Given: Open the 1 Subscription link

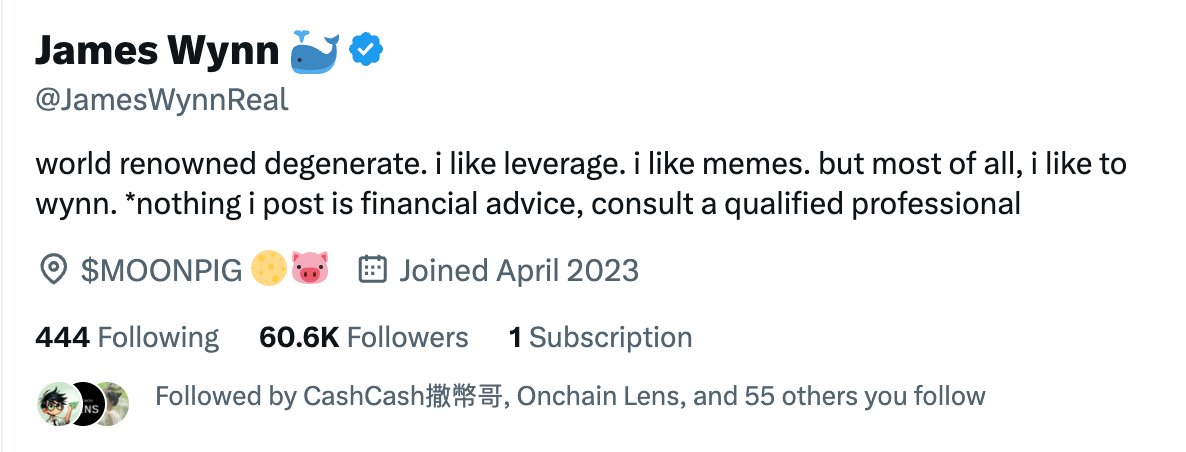Looking at the screenshot, I should tap(600, 338).
